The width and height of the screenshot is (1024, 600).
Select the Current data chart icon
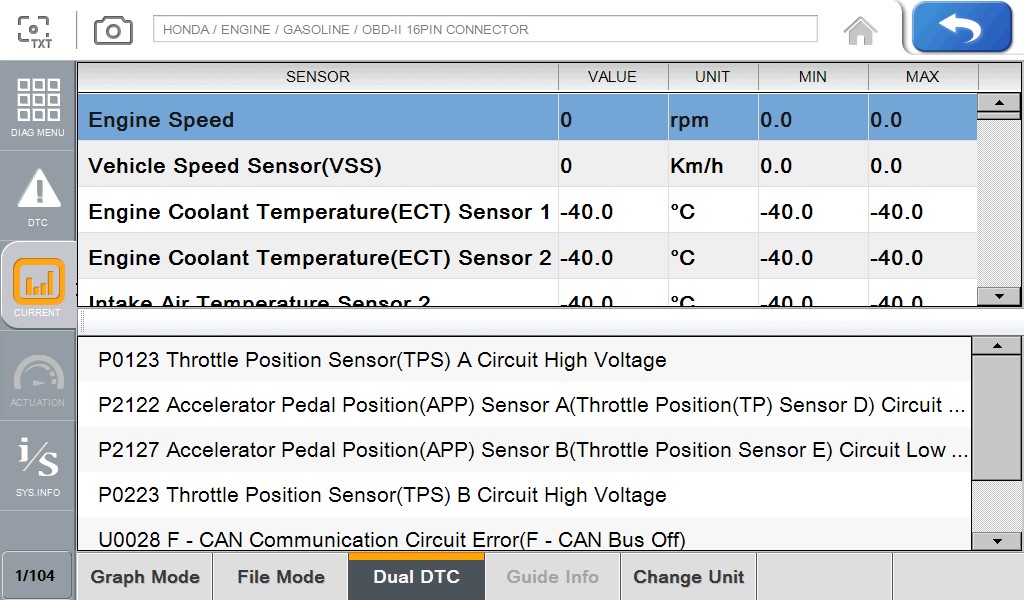tap(38, 286)
